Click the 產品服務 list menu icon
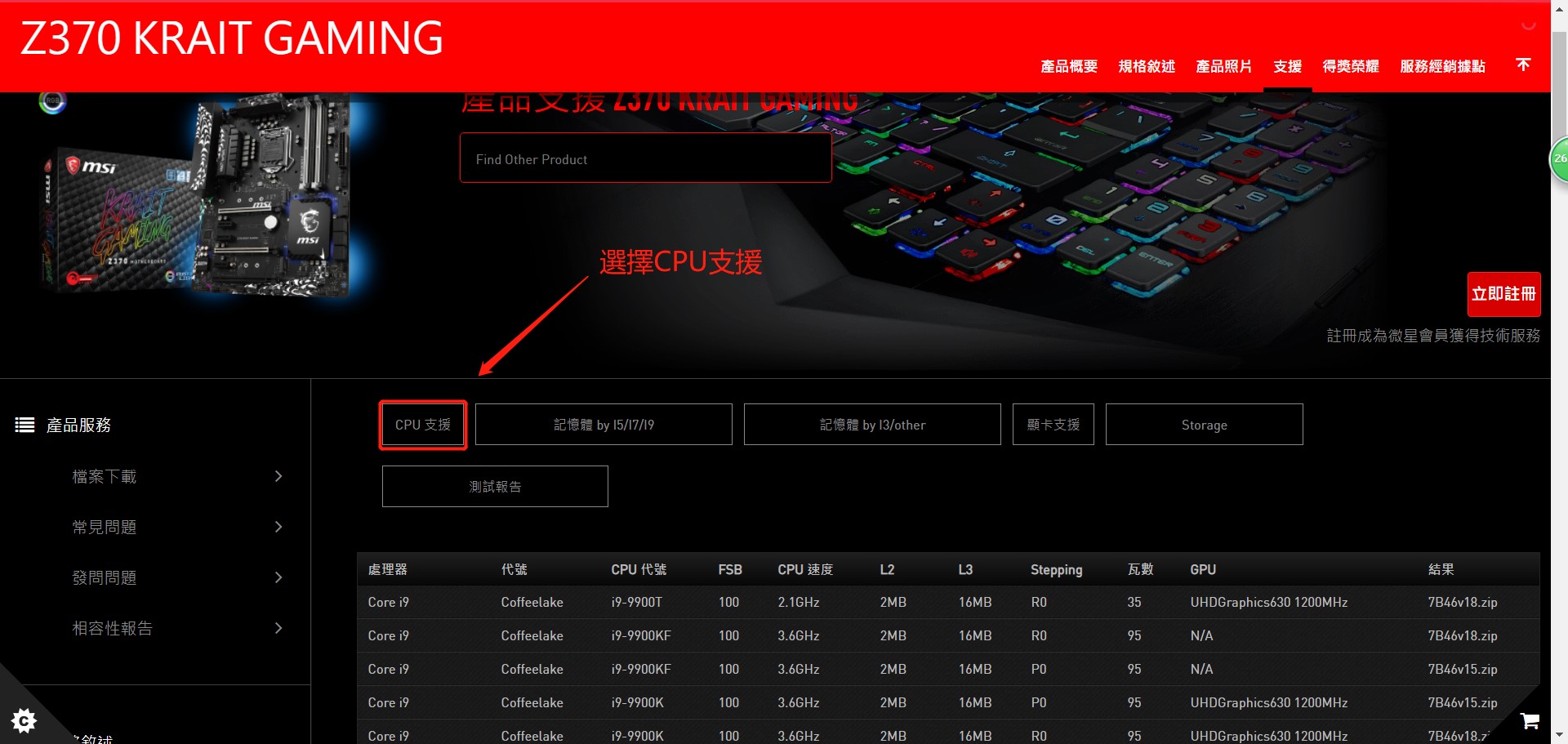The image size is (1568, 744). coord(24,425)
